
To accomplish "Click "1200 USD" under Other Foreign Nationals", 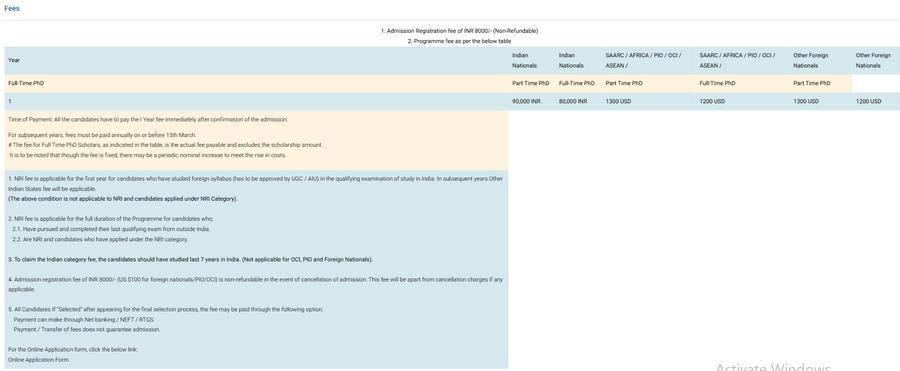I will tap(868, 101).
